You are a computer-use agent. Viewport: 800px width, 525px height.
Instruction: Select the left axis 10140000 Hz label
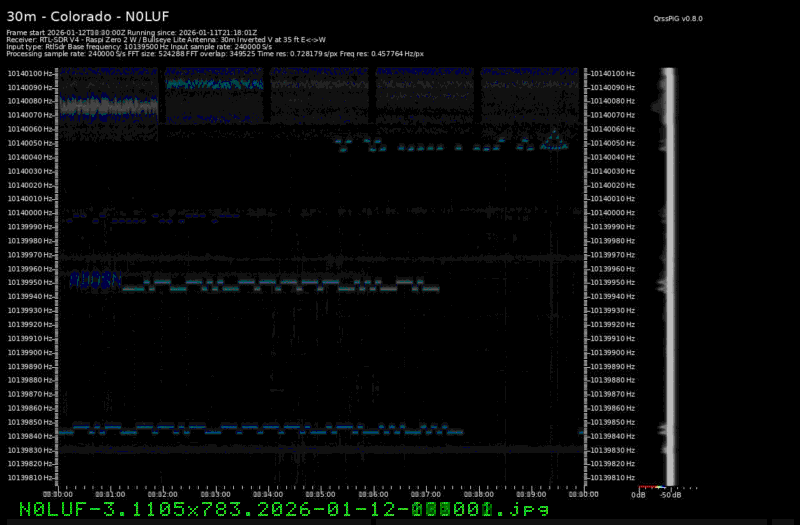click(x=31, y=213)
